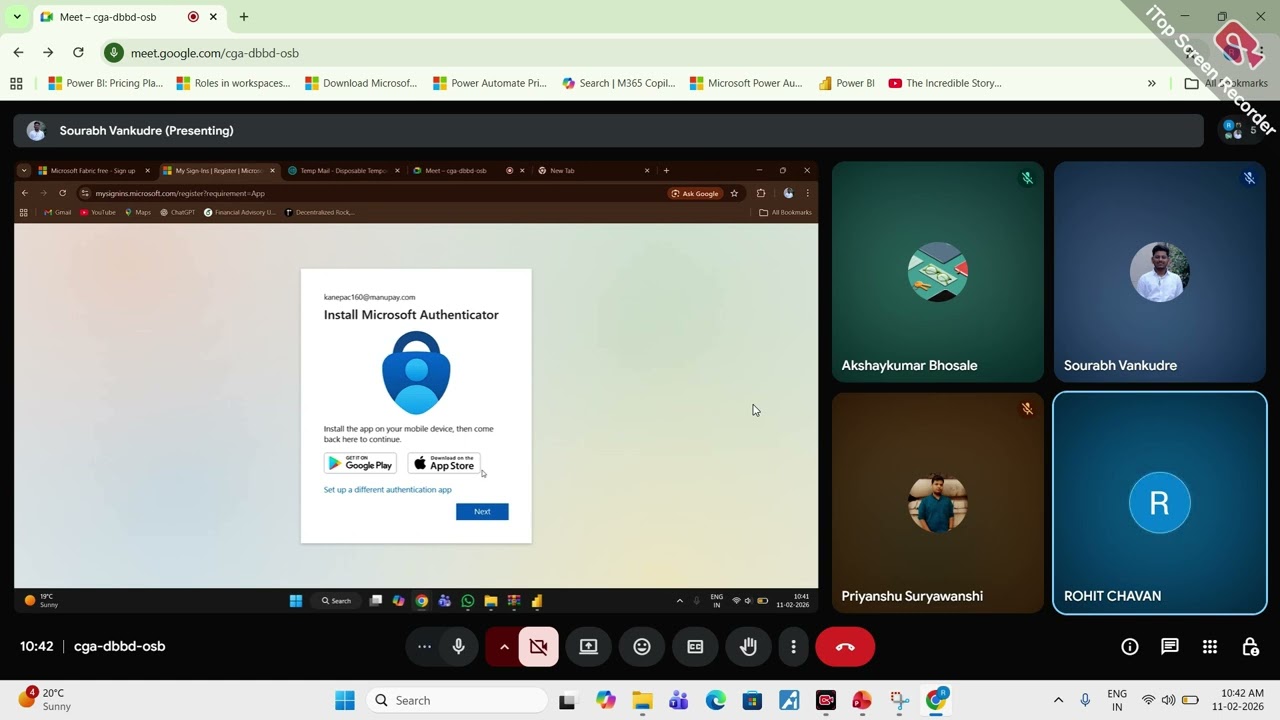Open meeting details info icon

pos(1130,647)
